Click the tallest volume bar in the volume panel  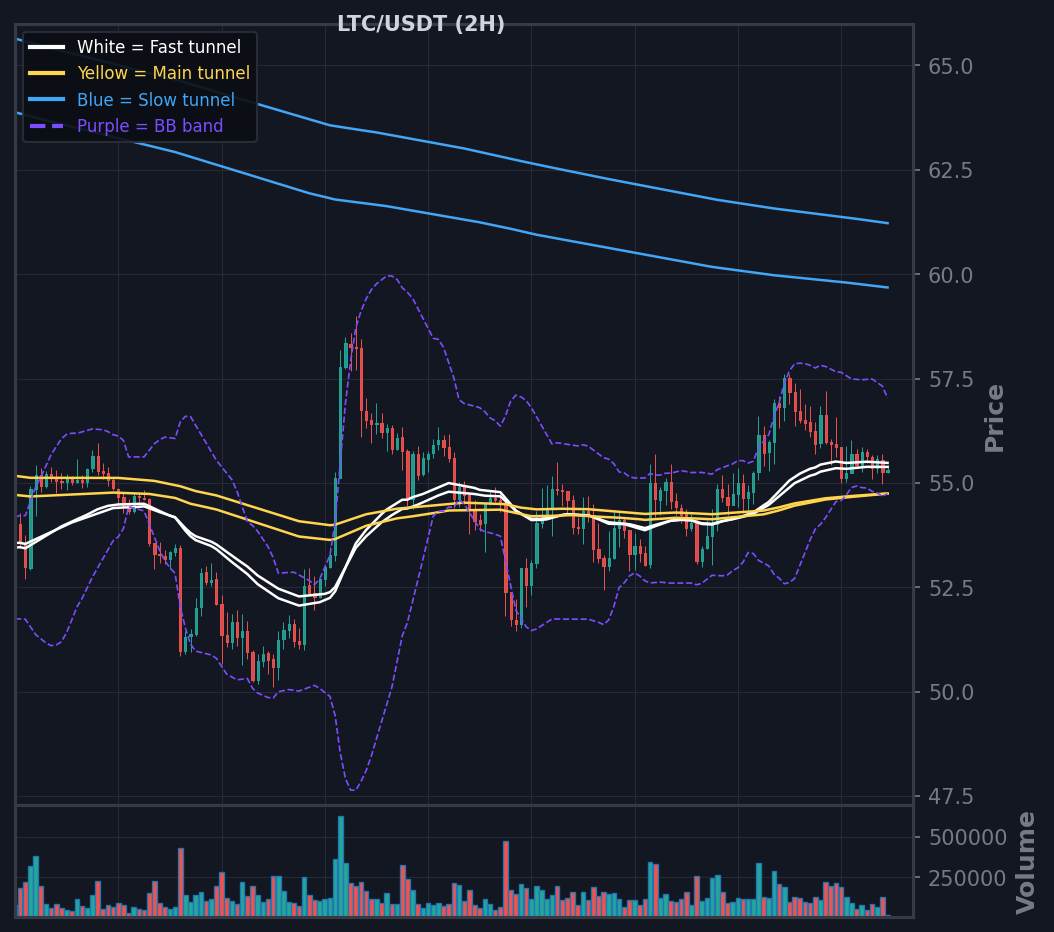point(341,866)
